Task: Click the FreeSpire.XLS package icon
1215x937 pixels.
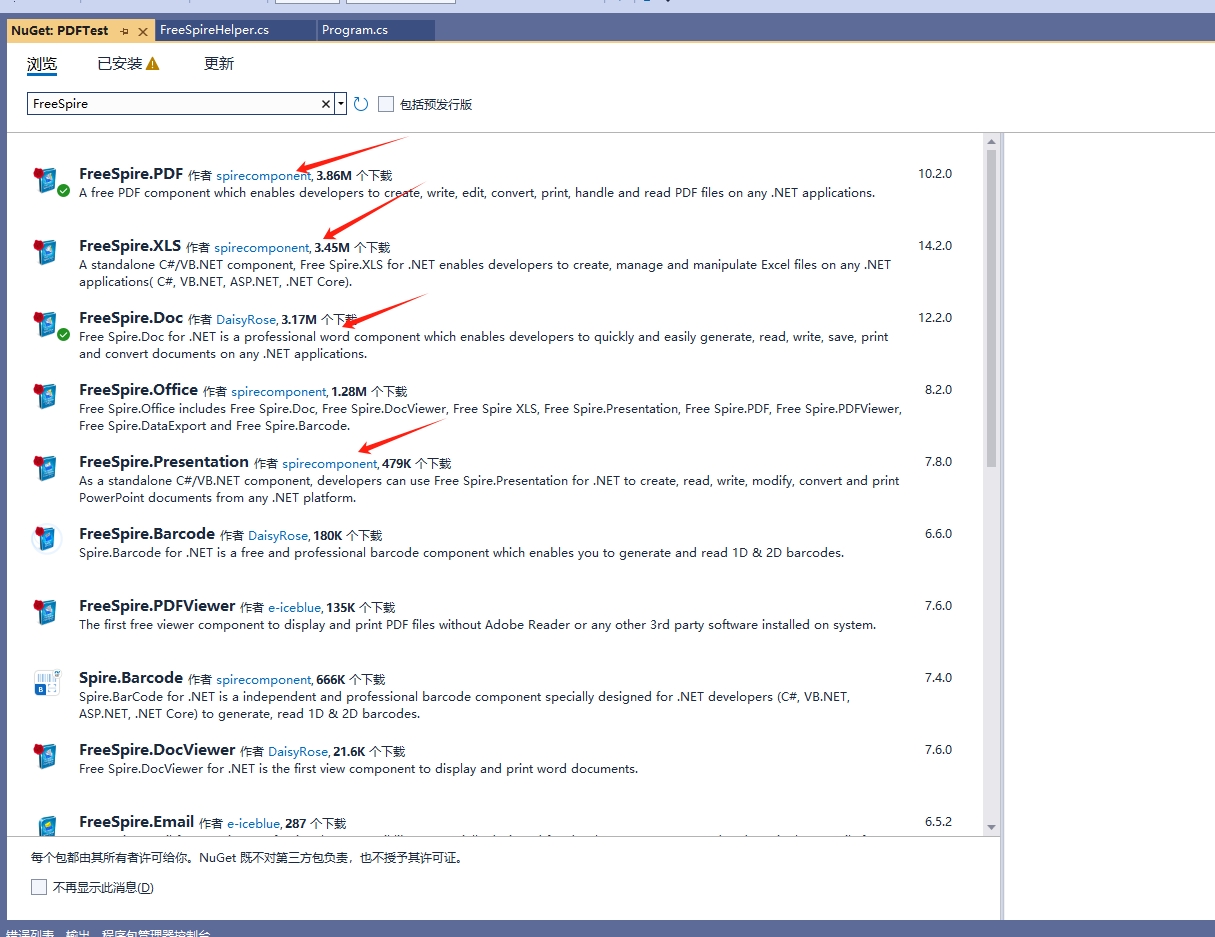Action: [43, 252]
